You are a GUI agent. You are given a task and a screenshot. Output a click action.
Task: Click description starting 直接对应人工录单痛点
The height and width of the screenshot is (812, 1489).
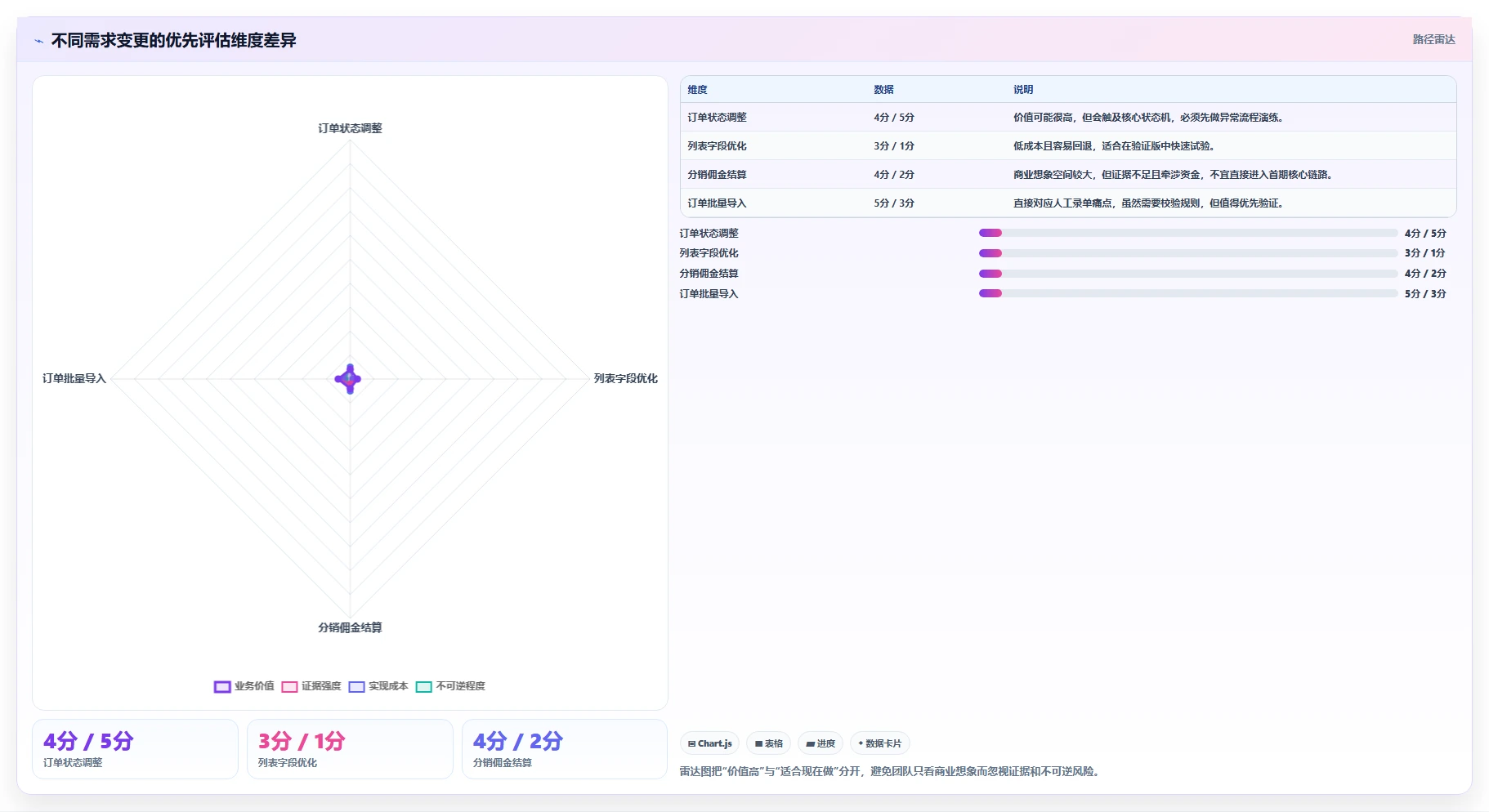point(1149,203)
